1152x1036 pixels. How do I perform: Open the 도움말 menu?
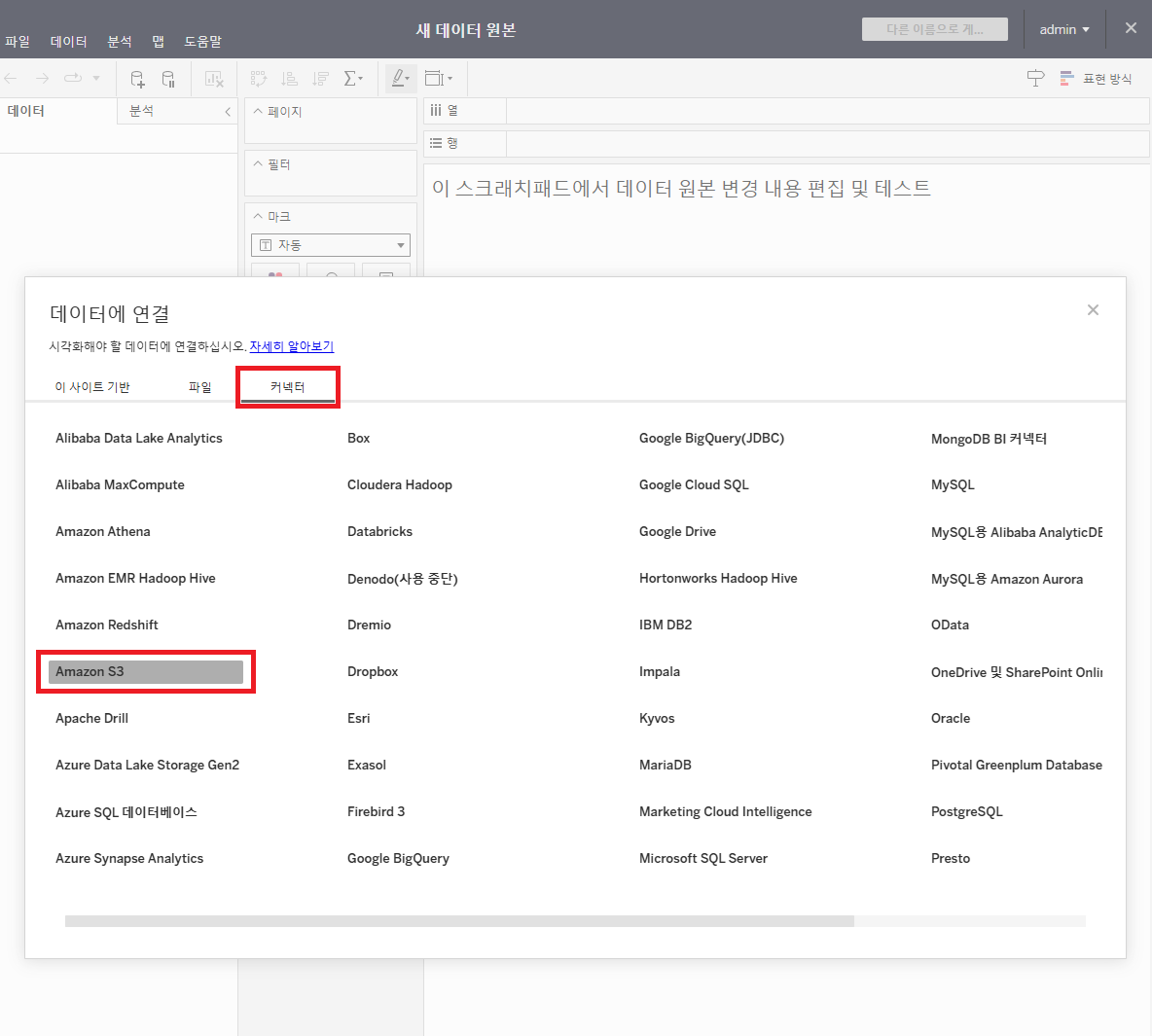[x=202, y=41]
